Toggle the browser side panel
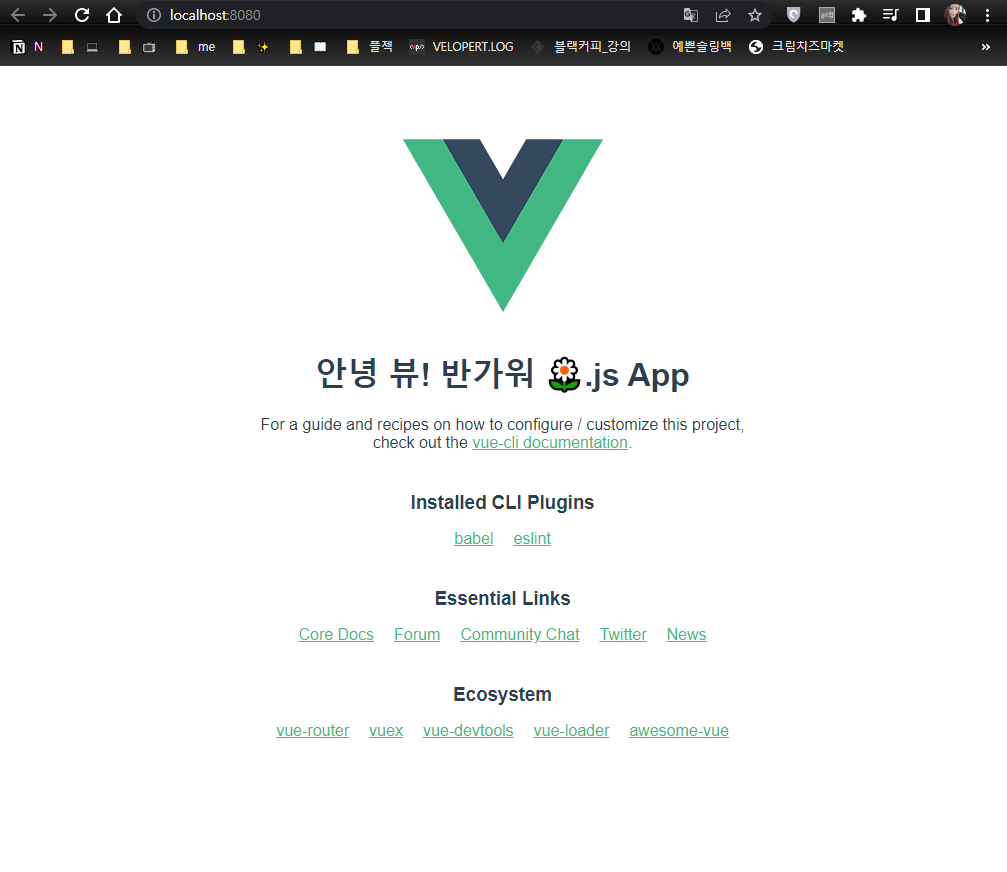The height and width of the screenshot is (872, 1007). [923, 15]
